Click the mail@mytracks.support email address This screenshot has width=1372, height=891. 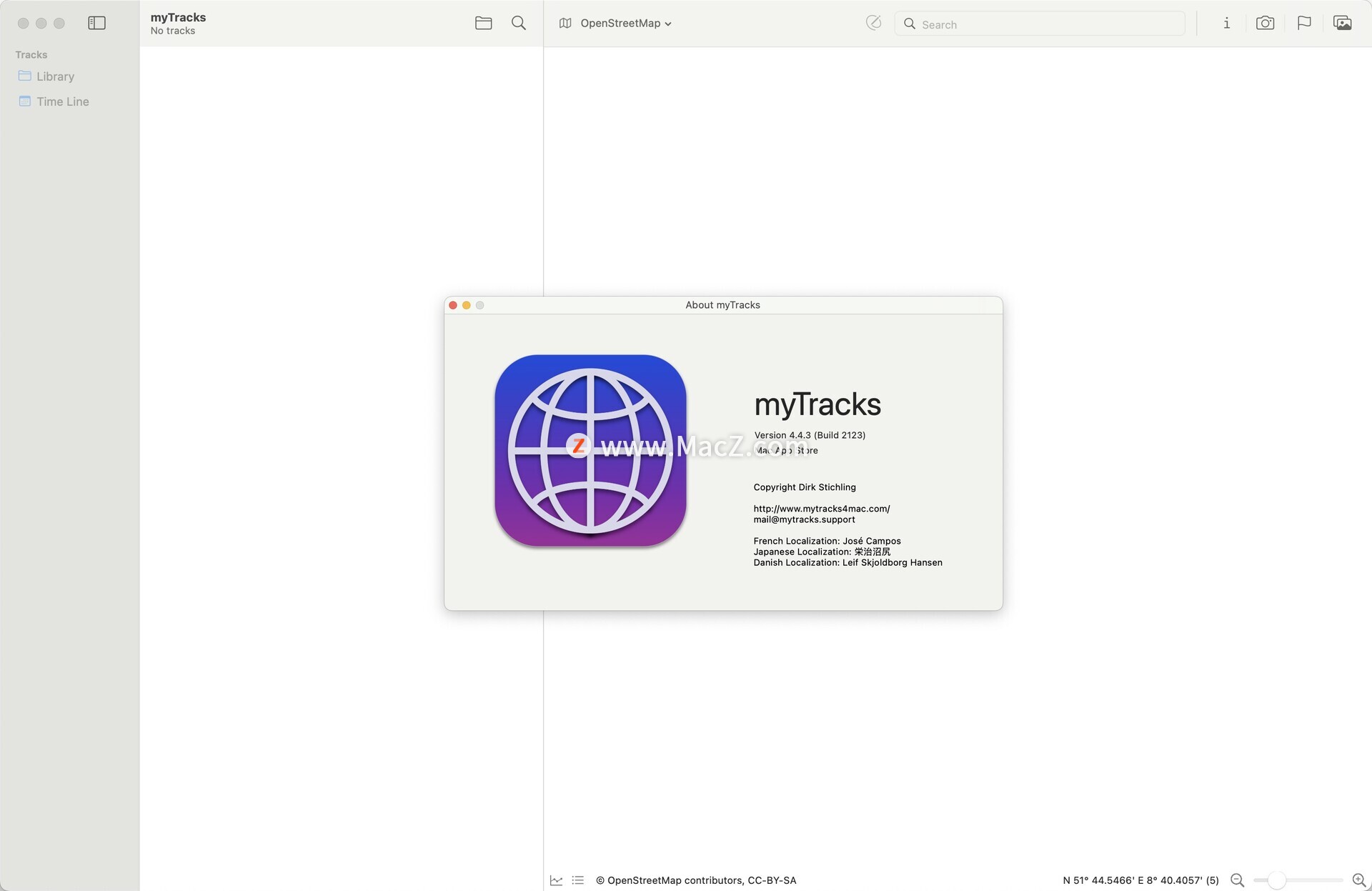tap(804, 519)
